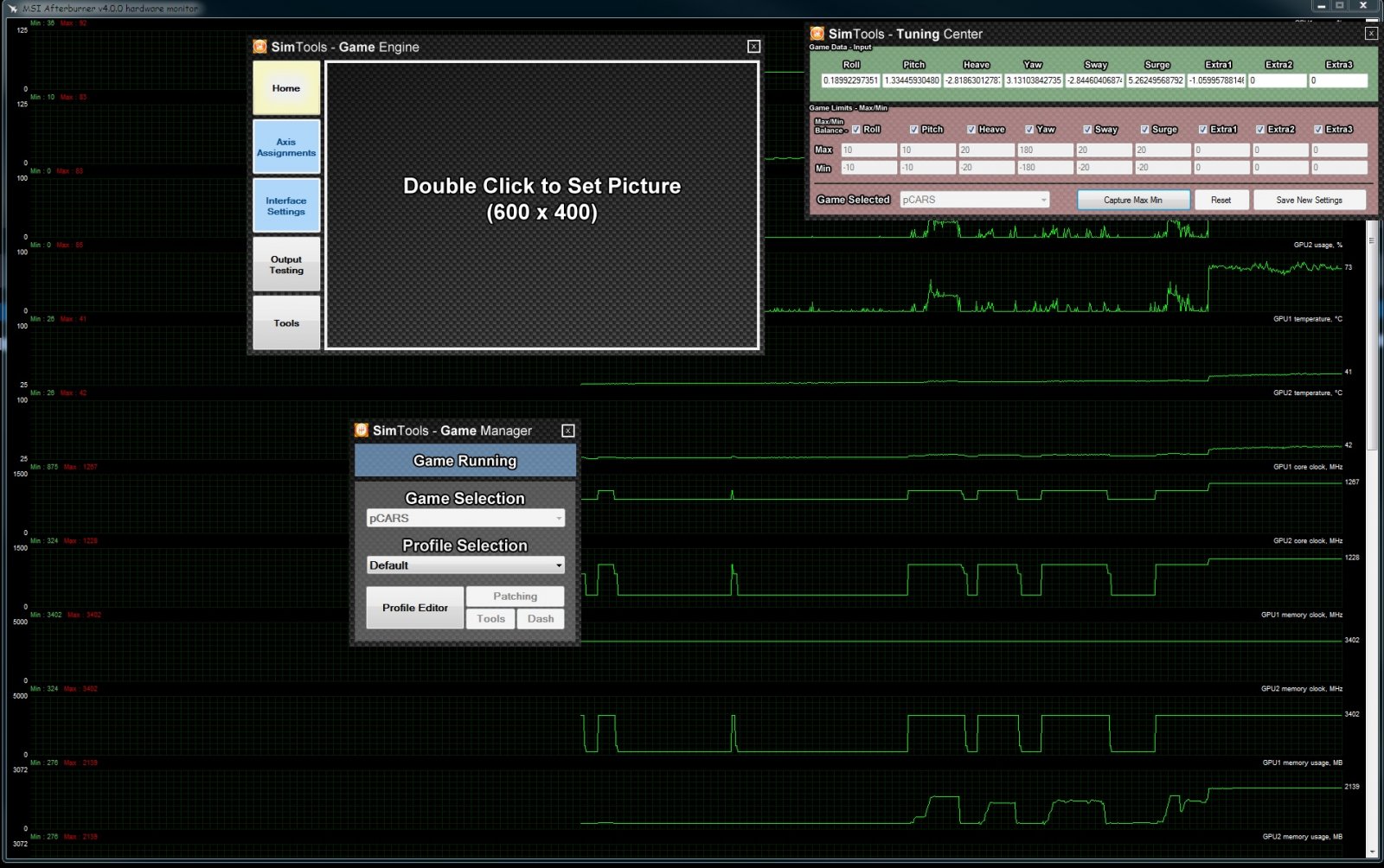Open the Profile Editor
This screenshot has width=1384, height=868.
pos(415,608)
